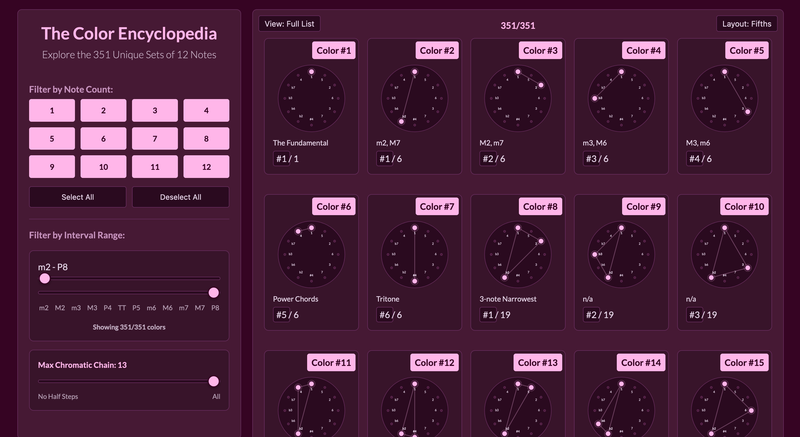Viewport: 800px width, 437px height.
Task: Click the #1 / 19 rank label
Action: tap(494, 315)
